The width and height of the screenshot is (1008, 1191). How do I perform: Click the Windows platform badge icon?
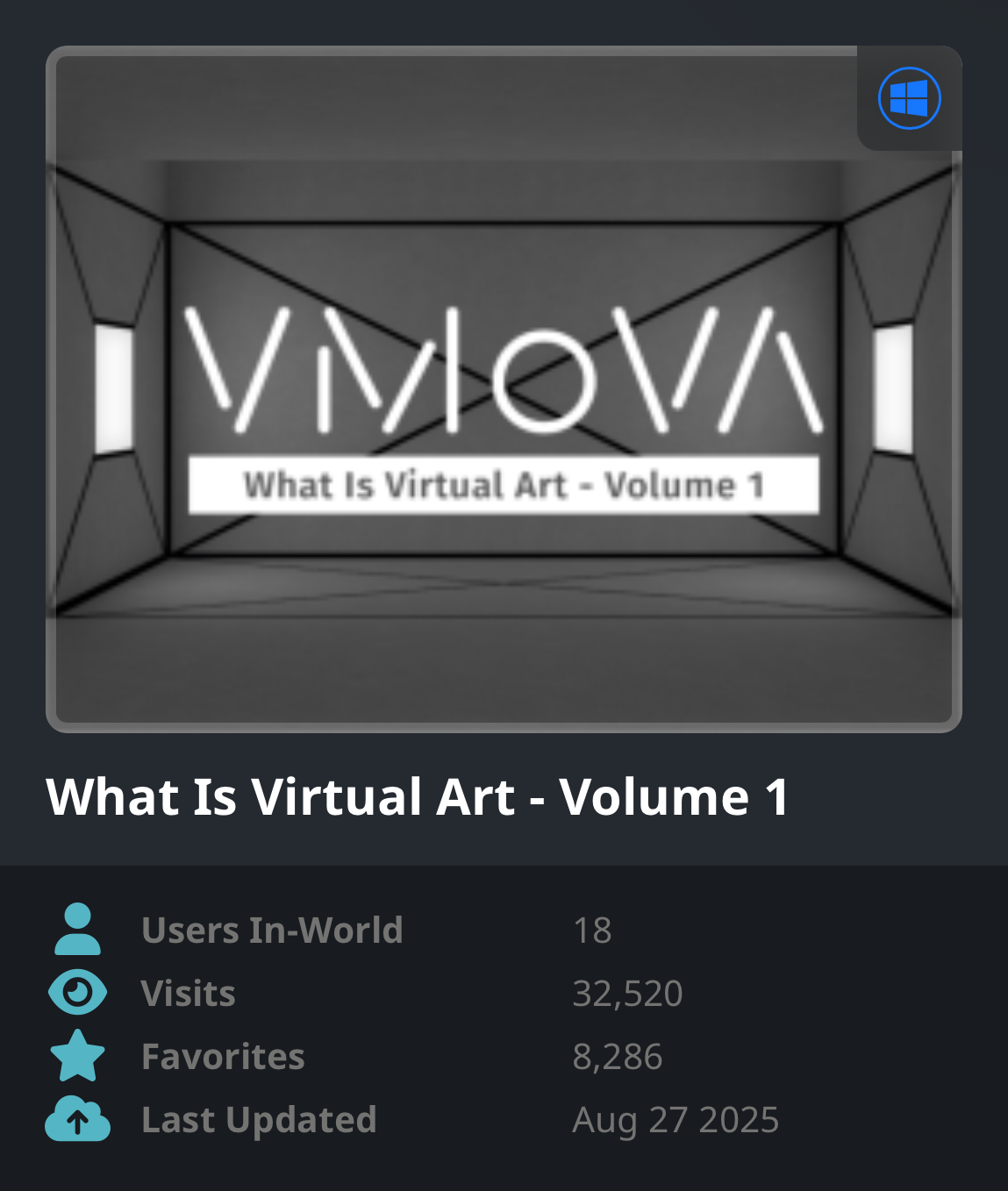(910, 98)
